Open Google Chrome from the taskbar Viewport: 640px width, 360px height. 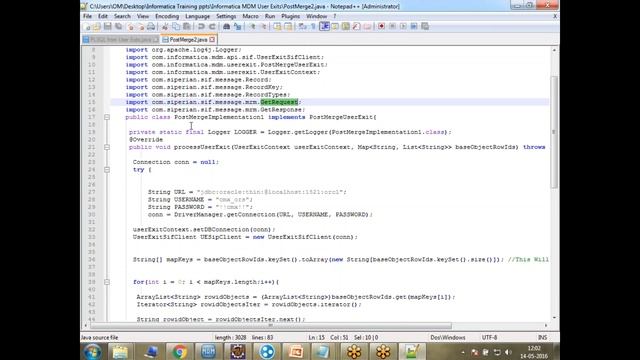[x=179, y=351]
